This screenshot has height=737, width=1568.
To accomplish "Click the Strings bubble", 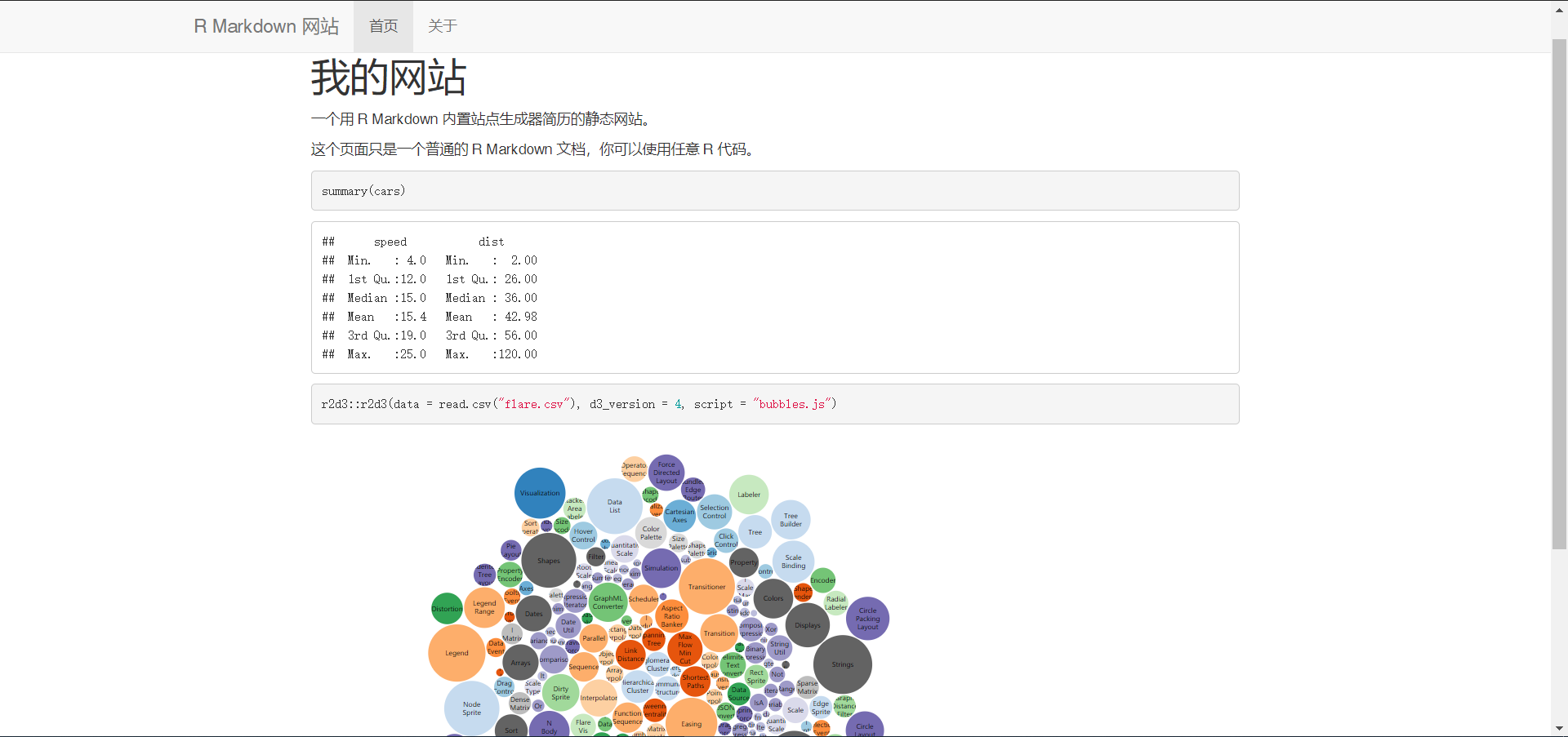I will click(843, 664).
